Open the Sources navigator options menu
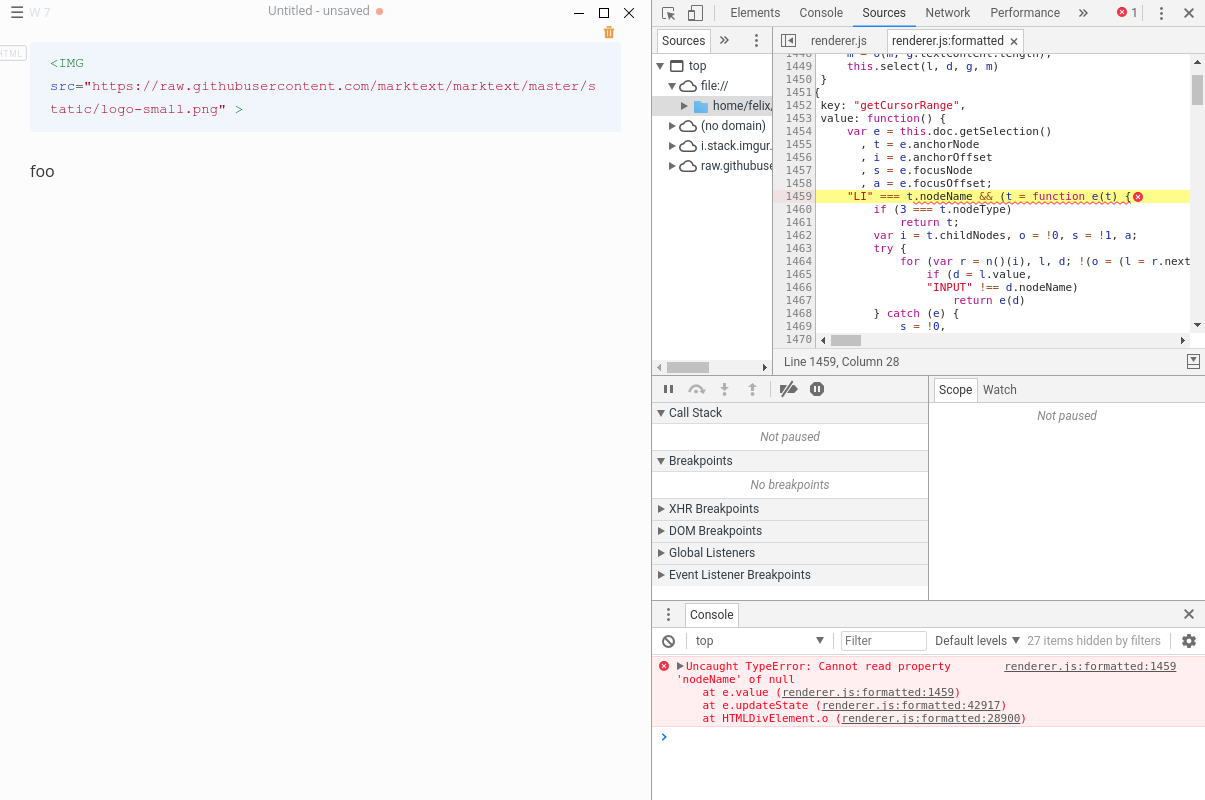The width and height of the screenshot is (1205, 800). pyautogui.click(x=757, y=41)
